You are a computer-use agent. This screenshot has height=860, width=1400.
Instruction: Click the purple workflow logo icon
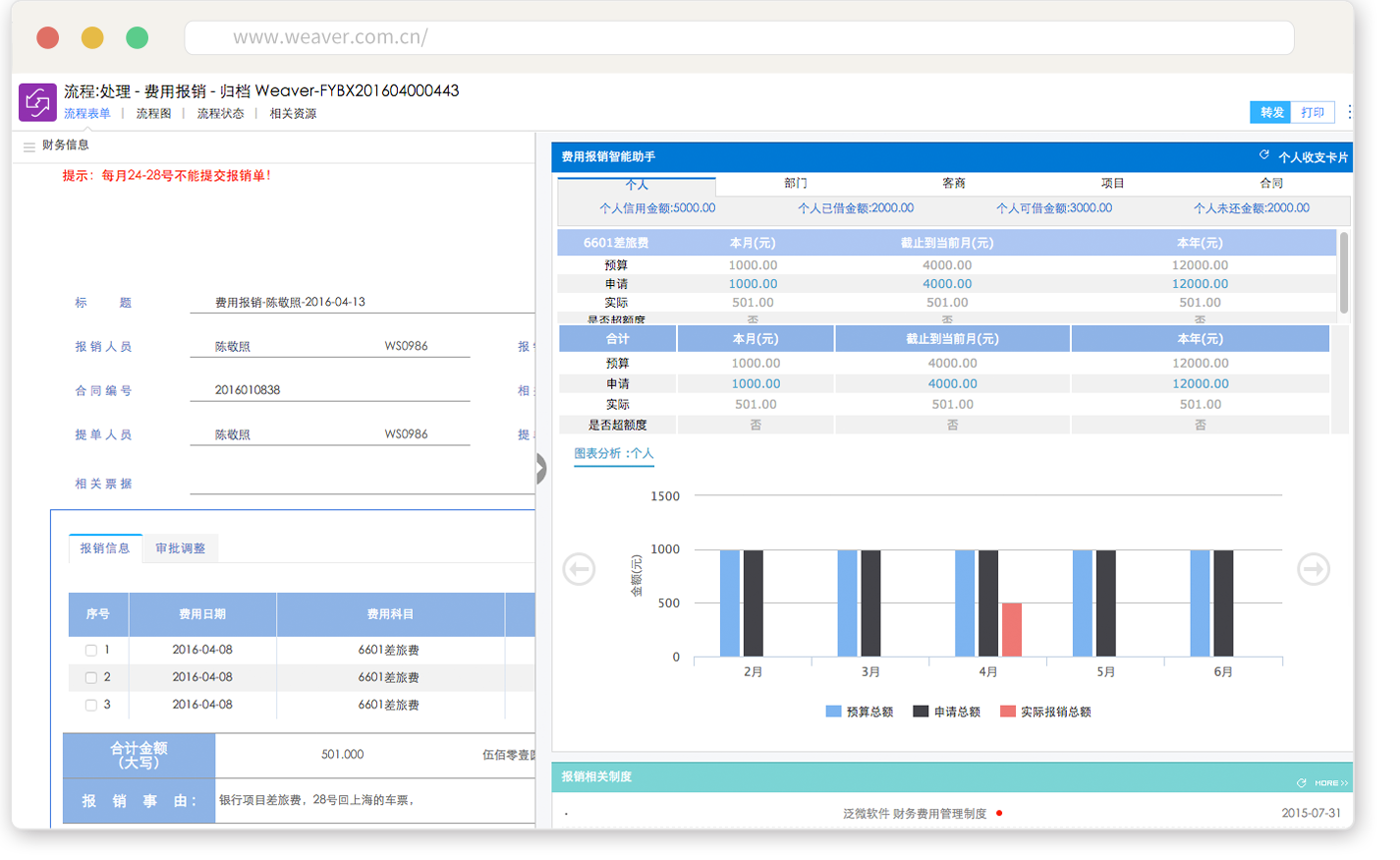click(37, 102)
